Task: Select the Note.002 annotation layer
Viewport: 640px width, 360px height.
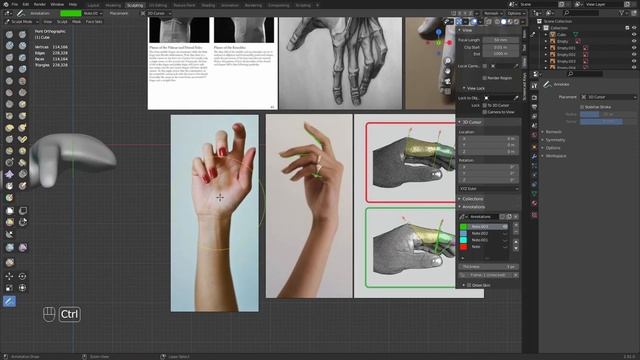Action: (x=480, y=233)
